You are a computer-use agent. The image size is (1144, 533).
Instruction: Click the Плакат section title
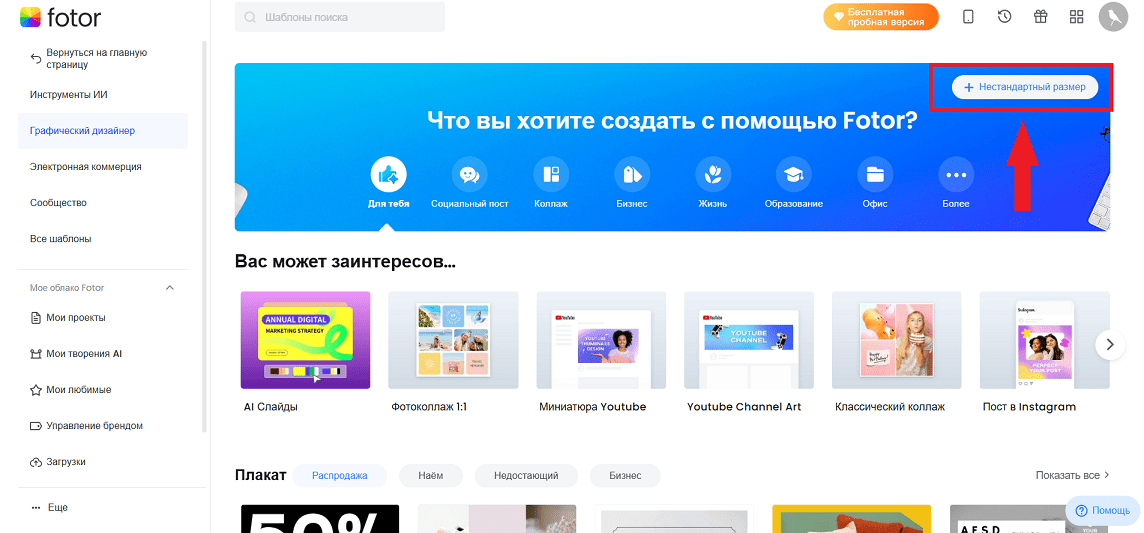point(260,475)
